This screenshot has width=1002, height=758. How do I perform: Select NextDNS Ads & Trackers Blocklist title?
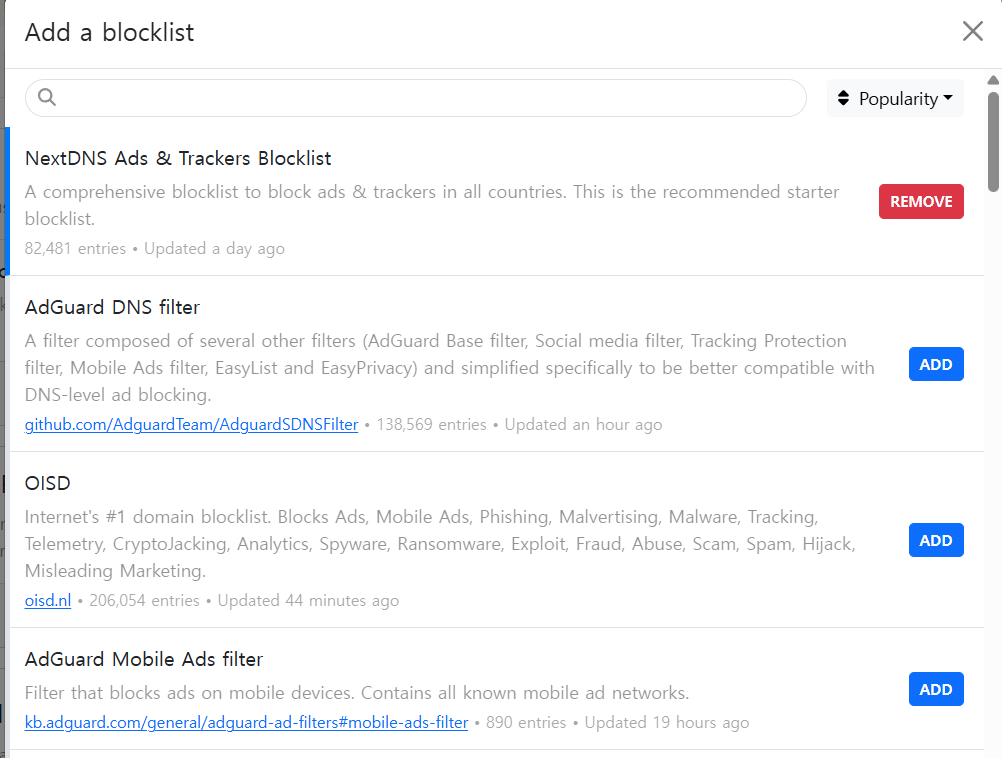178,158
